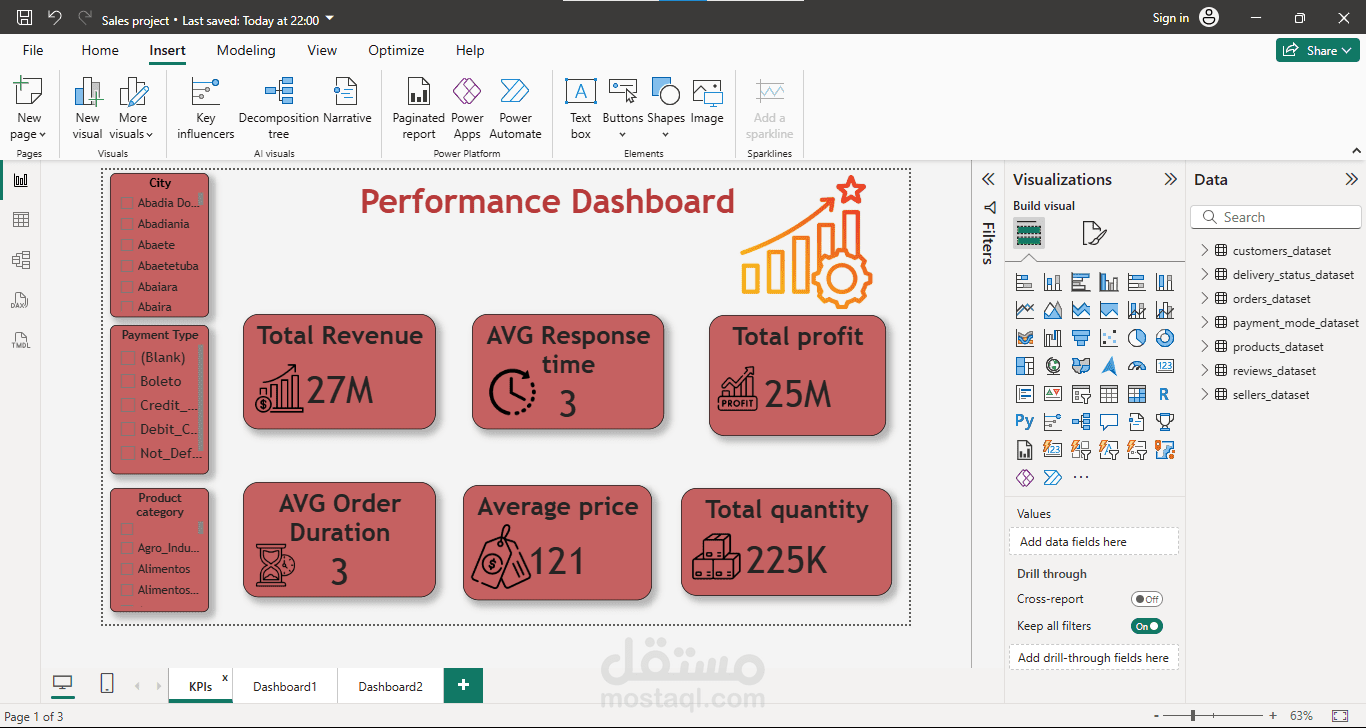1366x728 pixels.
Task: Open the Home ribbon tab
Action: 100,50
